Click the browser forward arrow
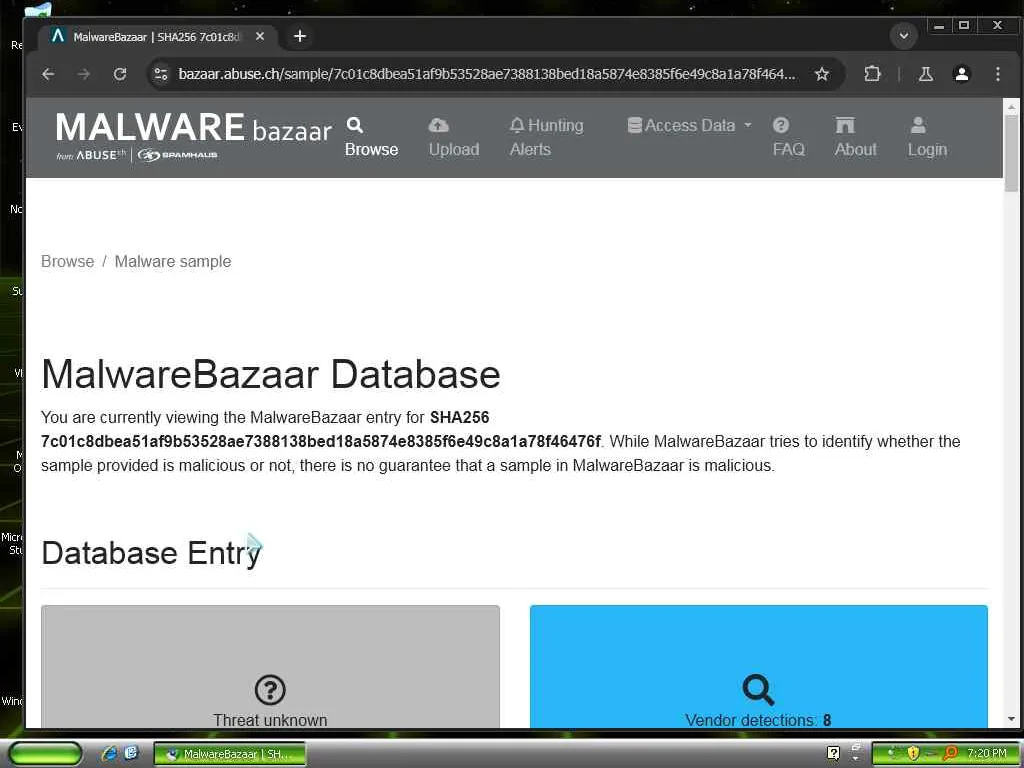The image size is (1024, 768). (x=84, y=74)
